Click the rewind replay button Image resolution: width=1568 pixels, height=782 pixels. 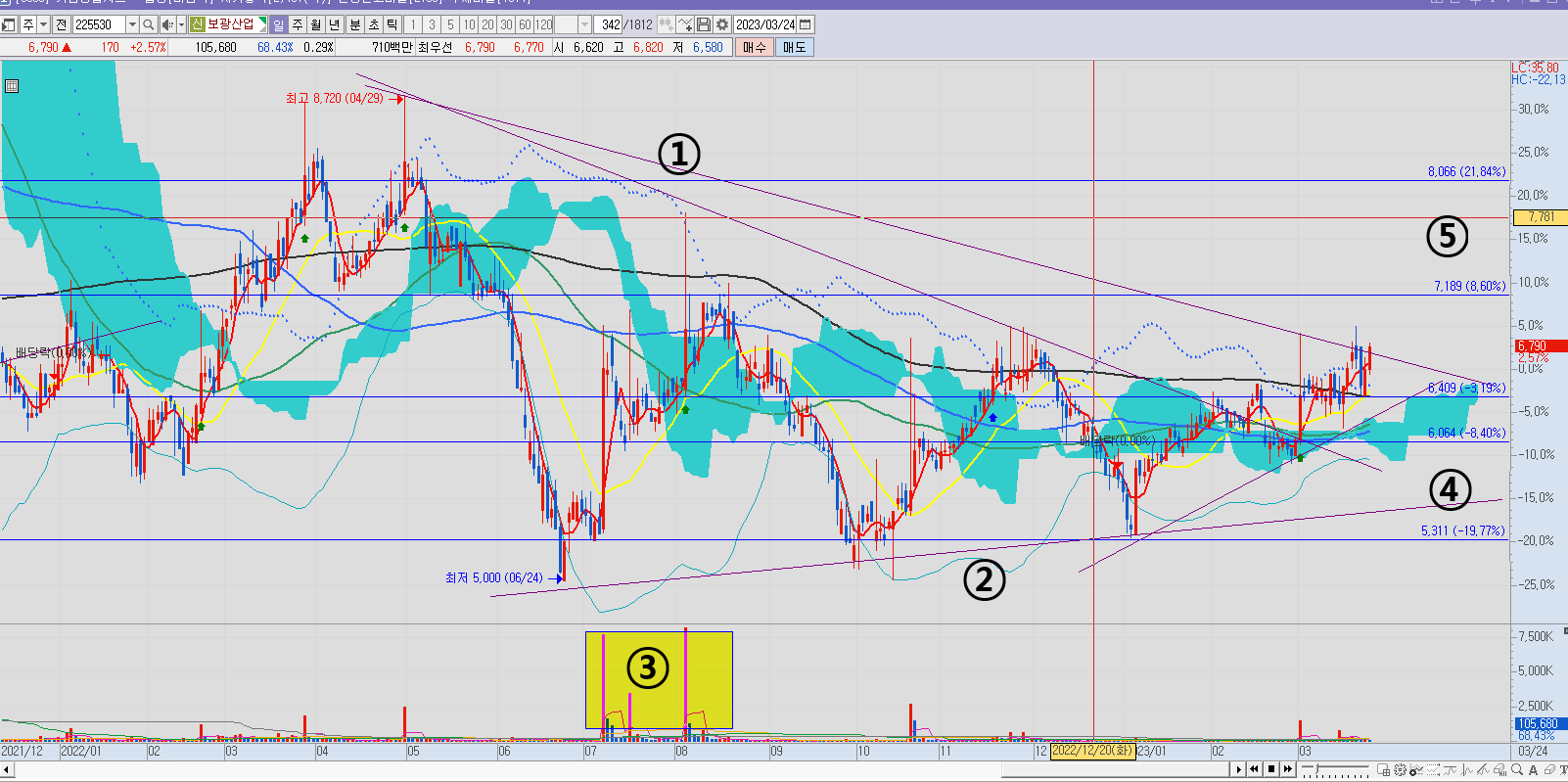click(1254, 769)
